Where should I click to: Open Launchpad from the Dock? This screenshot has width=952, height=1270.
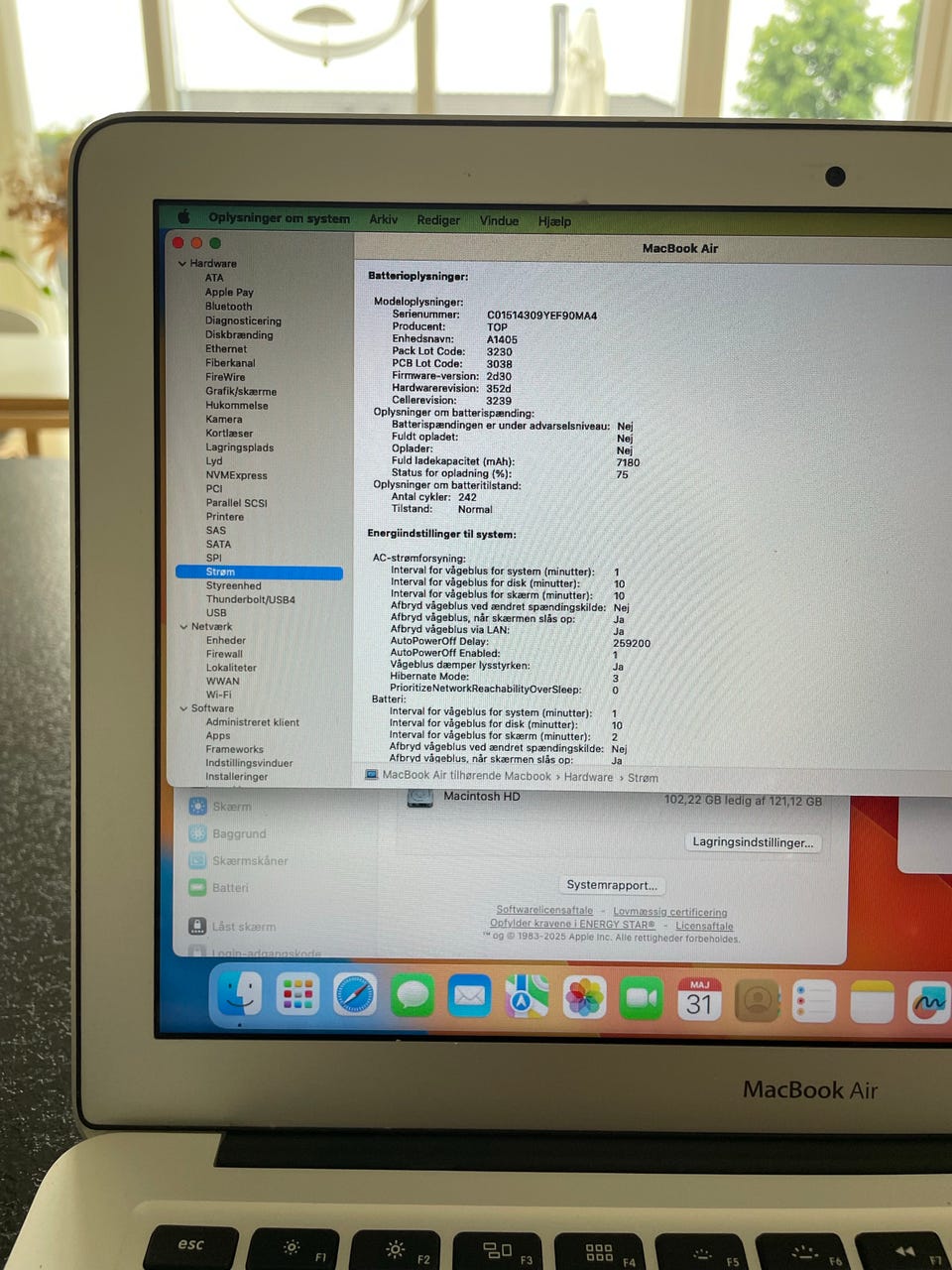point(297,995)
